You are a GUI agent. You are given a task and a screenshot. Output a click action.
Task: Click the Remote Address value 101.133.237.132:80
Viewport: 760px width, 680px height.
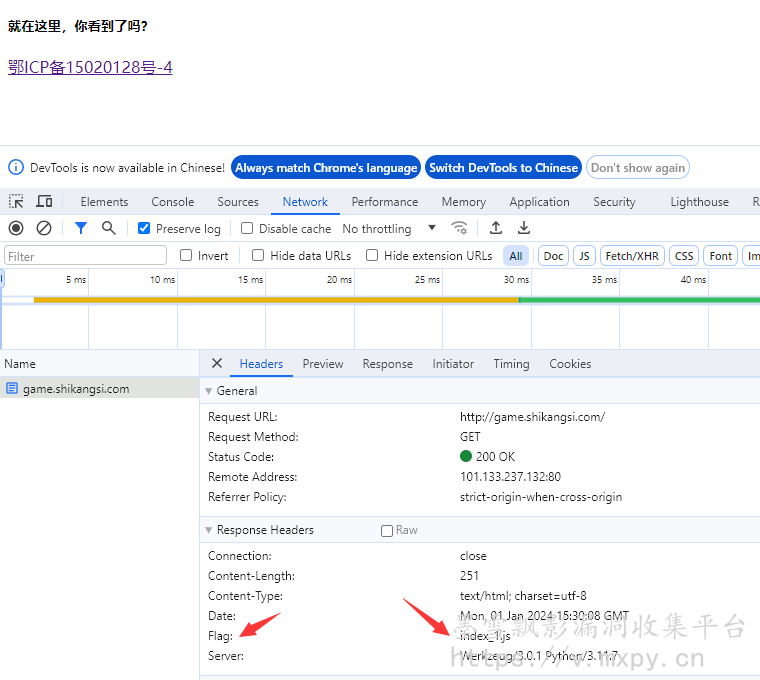pos(510,476)
